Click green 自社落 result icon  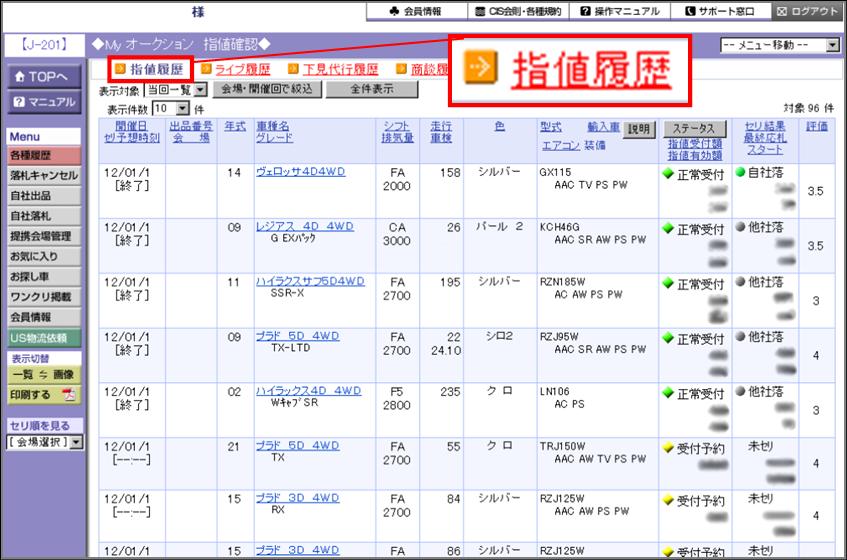coord(740,173)
